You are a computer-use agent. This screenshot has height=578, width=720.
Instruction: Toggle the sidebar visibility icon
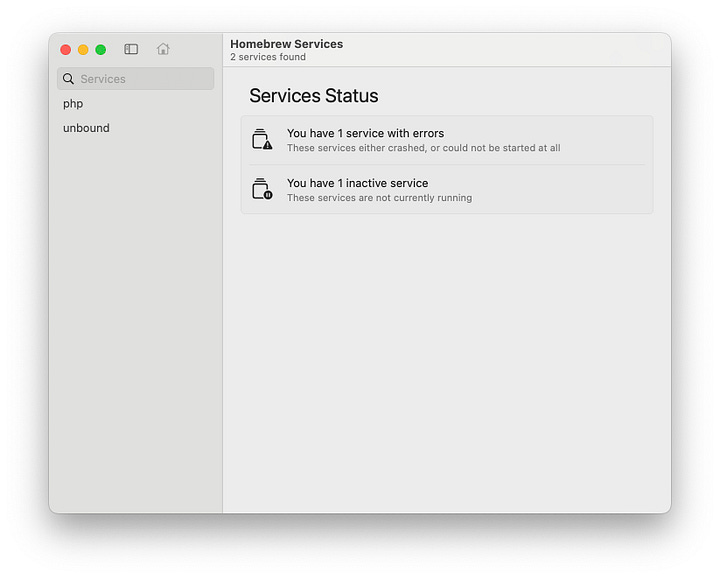click(x=131, y=49)
